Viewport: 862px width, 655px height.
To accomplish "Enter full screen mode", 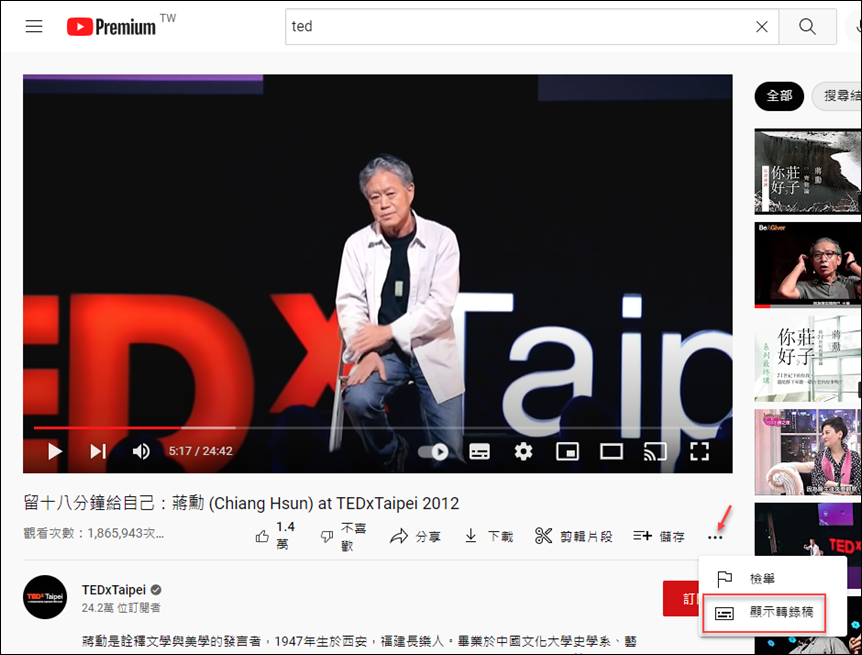I will coord(699,452).
